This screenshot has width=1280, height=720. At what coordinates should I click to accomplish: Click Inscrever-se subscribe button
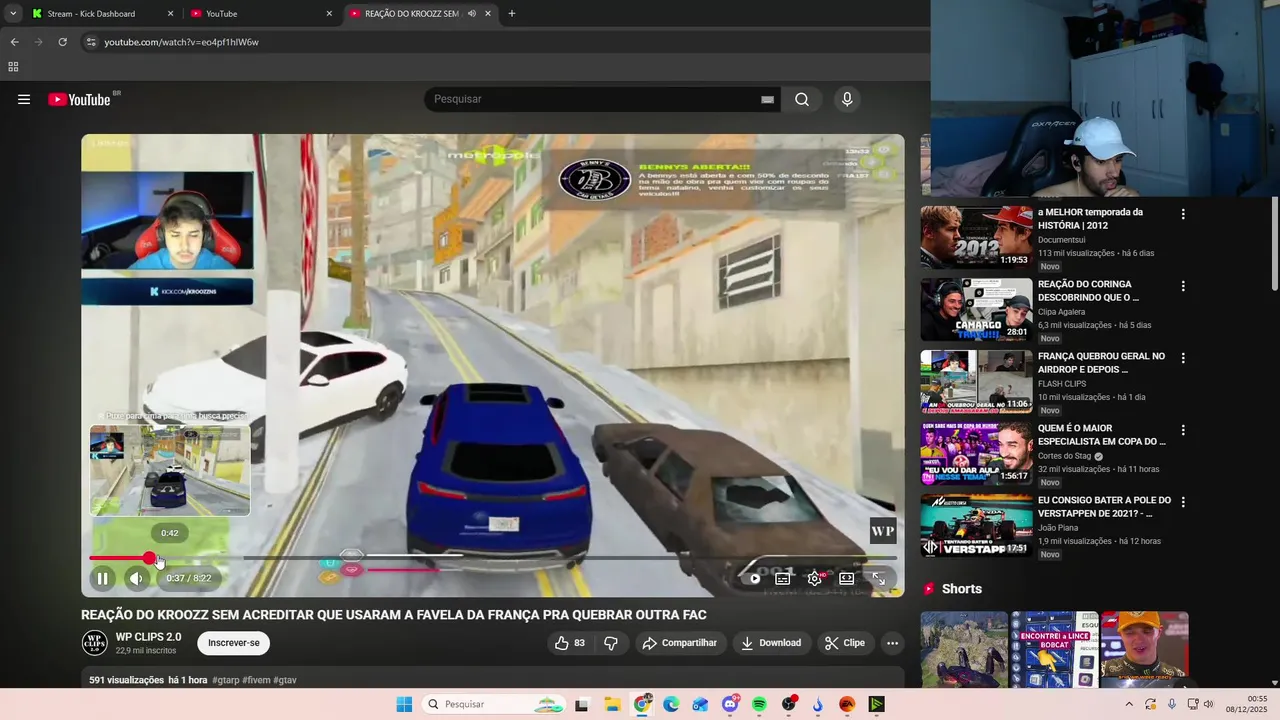click(234, 643)
